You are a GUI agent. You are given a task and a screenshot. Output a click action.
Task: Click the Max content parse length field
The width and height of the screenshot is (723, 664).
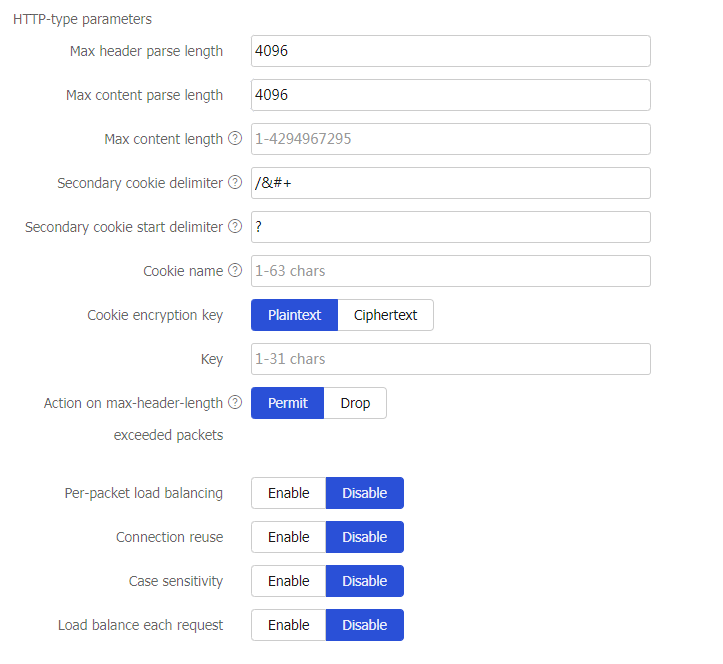pyautogui.click(x=450, y=95)
